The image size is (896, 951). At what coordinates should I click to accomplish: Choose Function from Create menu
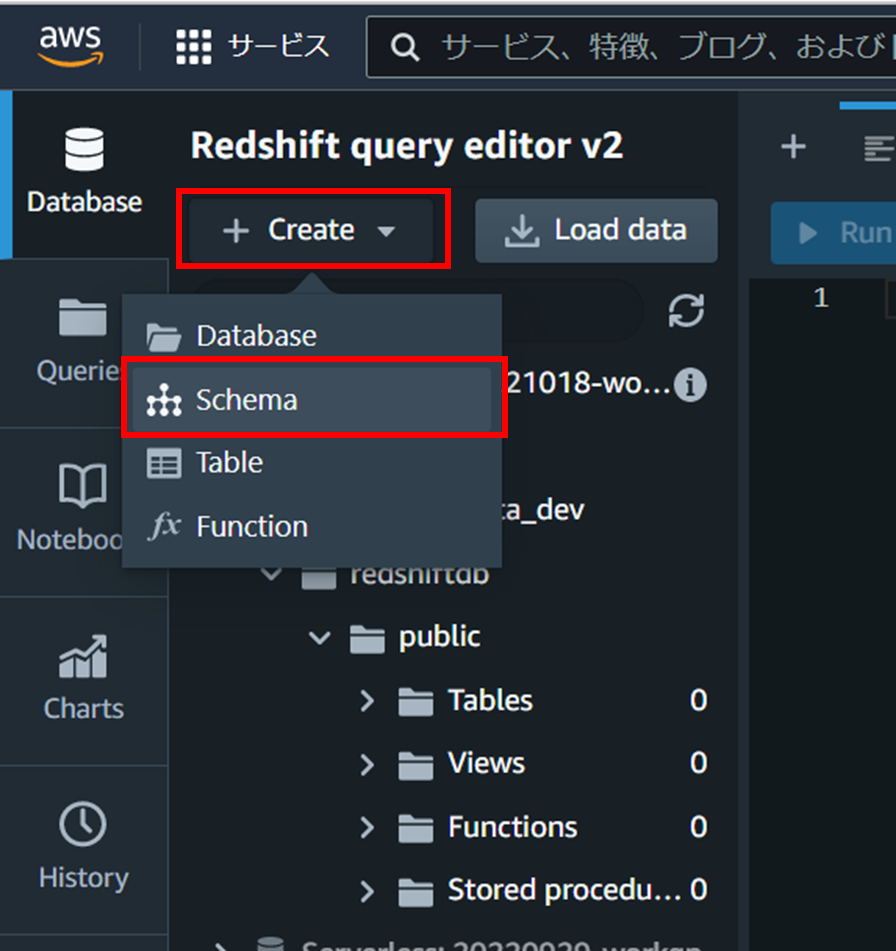pos(312,526)
